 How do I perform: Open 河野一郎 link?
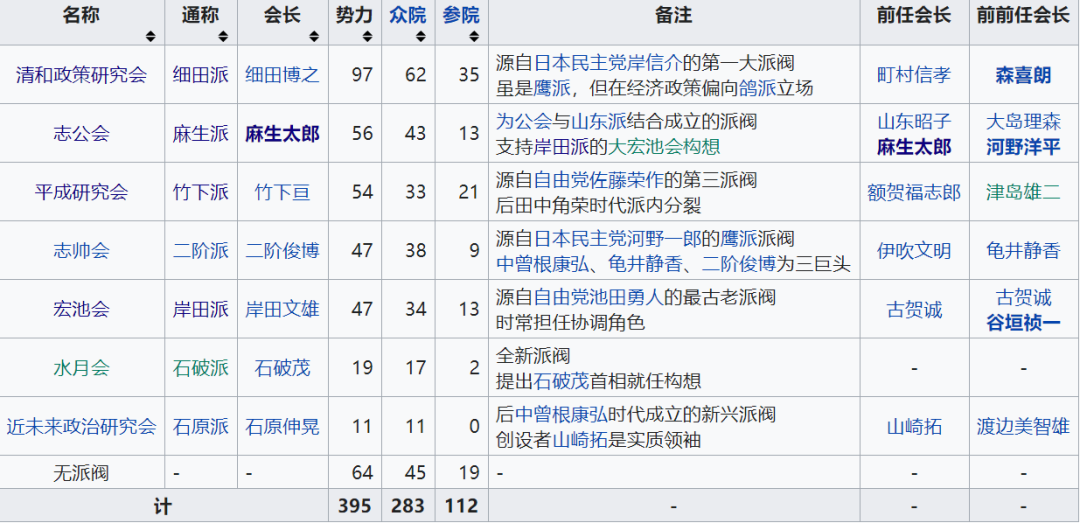[x=663, y=239]
